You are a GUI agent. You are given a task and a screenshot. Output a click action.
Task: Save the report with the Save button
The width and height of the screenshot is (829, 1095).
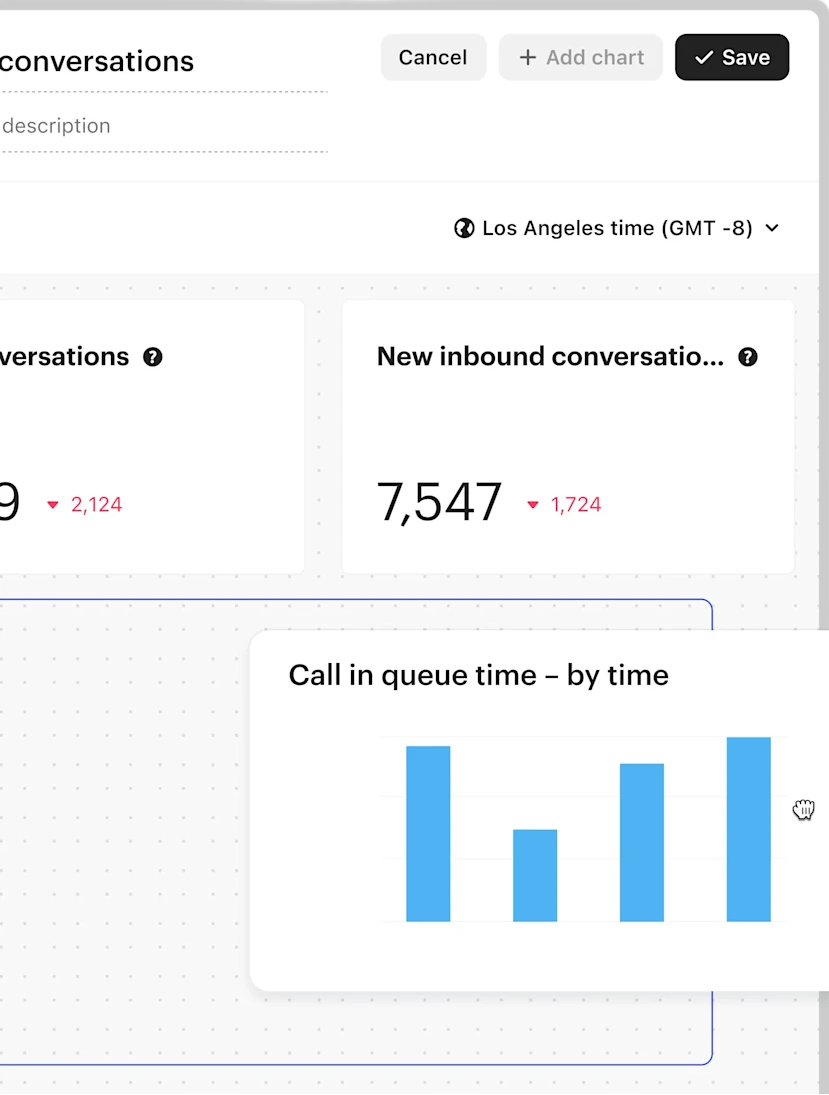pyautogui.click(x=732, y=58)
